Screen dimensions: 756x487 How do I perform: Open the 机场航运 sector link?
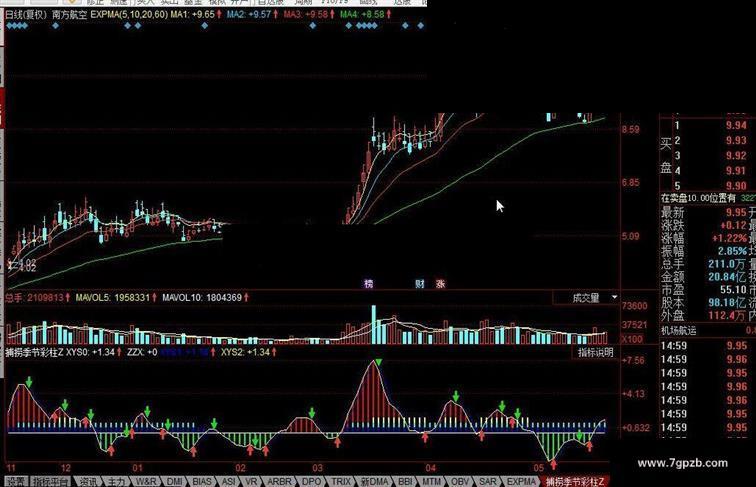coord(678,331)
